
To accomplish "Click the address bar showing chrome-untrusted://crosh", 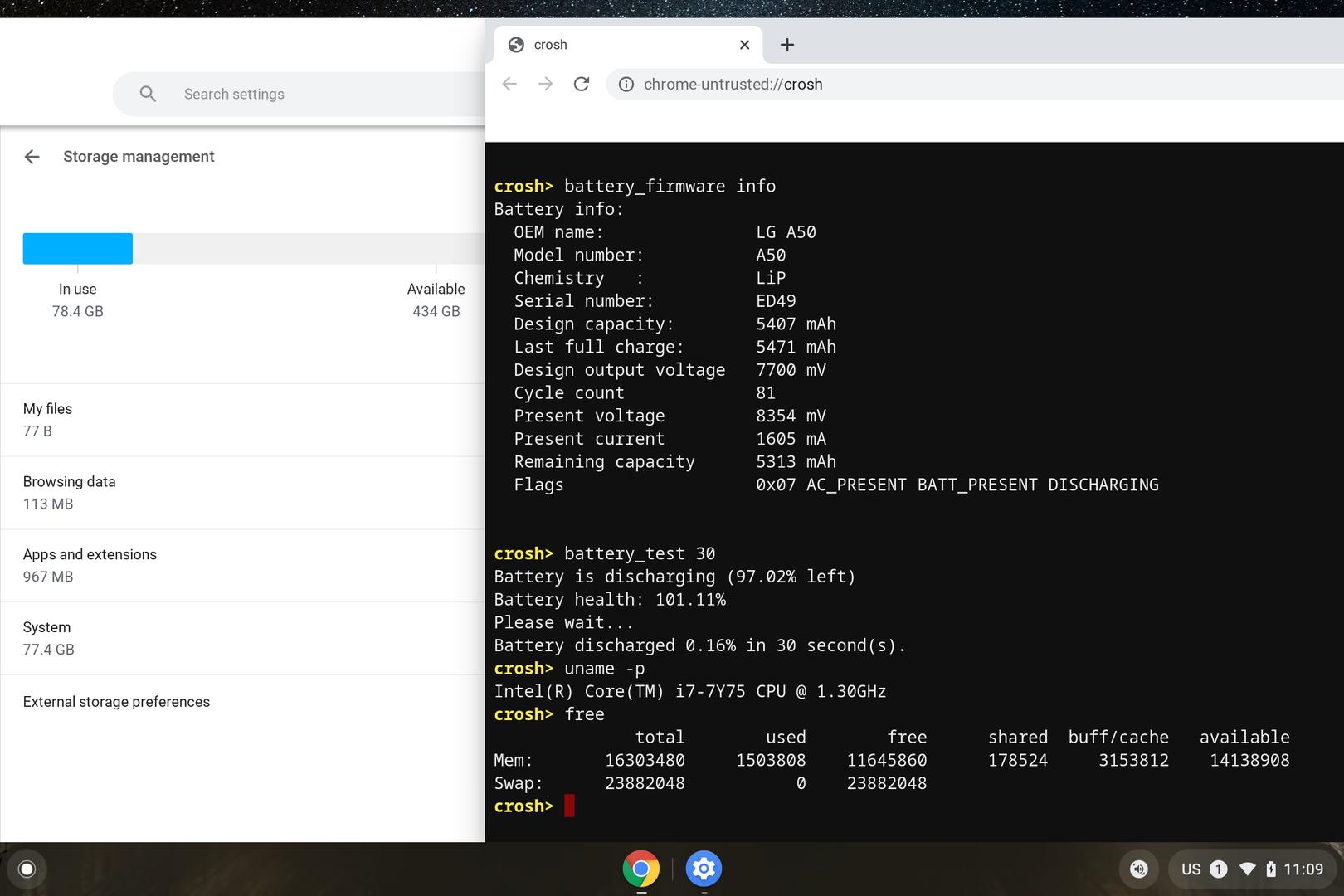I will click(975, 84).
